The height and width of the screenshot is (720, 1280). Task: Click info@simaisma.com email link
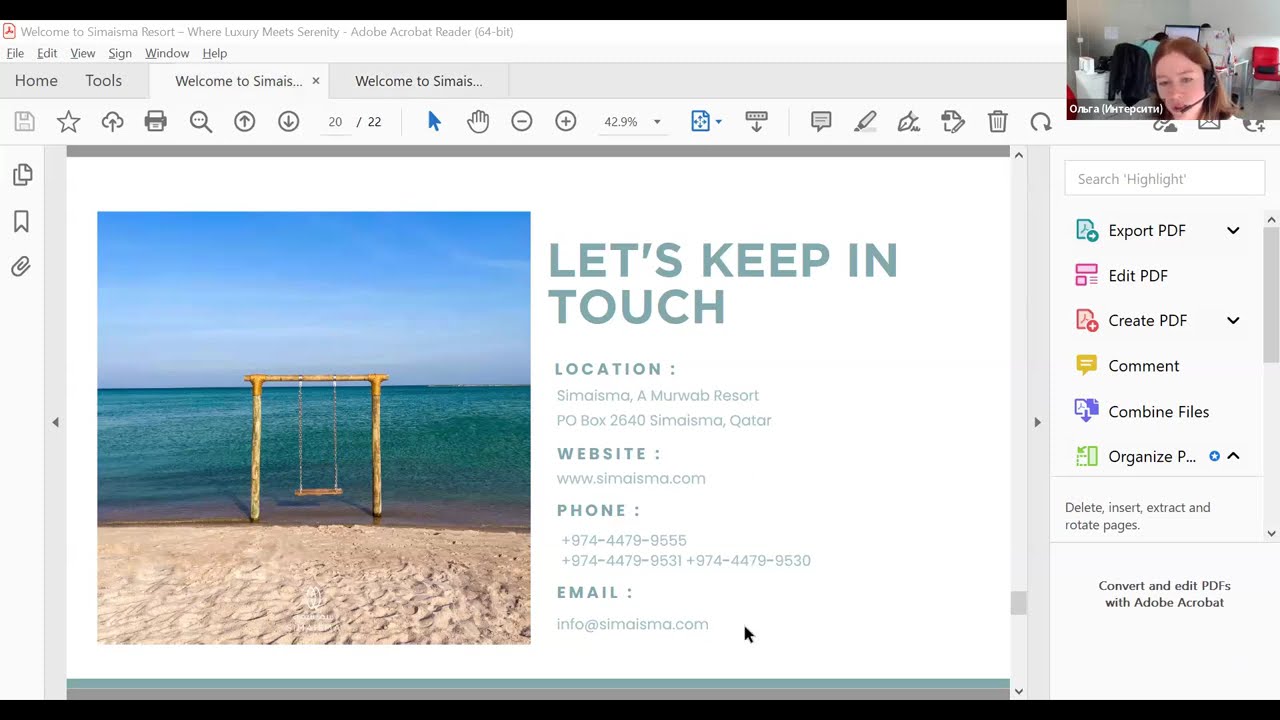632,624
